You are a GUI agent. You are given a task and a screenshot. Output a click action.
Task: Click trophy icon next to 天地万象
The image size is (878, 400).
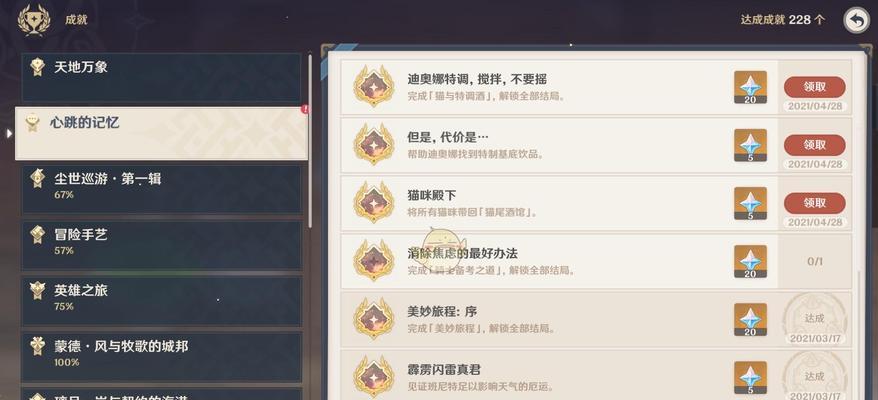tap(38, 67)
